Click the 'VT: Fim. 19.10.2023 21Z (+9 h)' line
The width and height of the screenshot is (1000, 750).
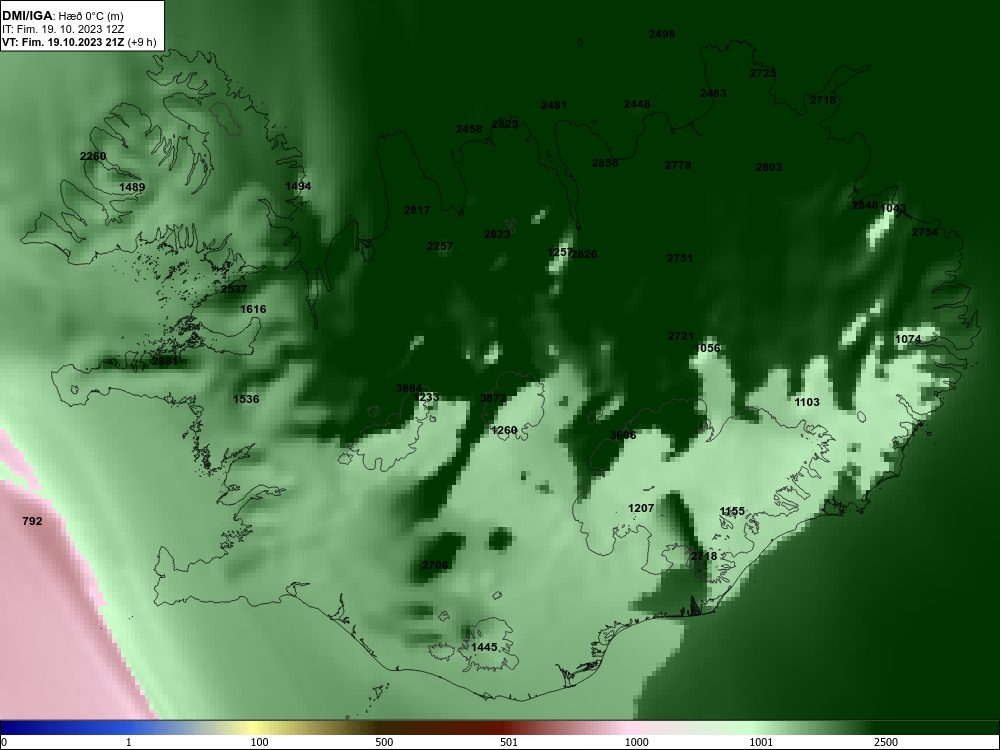[x=79, y=42]
